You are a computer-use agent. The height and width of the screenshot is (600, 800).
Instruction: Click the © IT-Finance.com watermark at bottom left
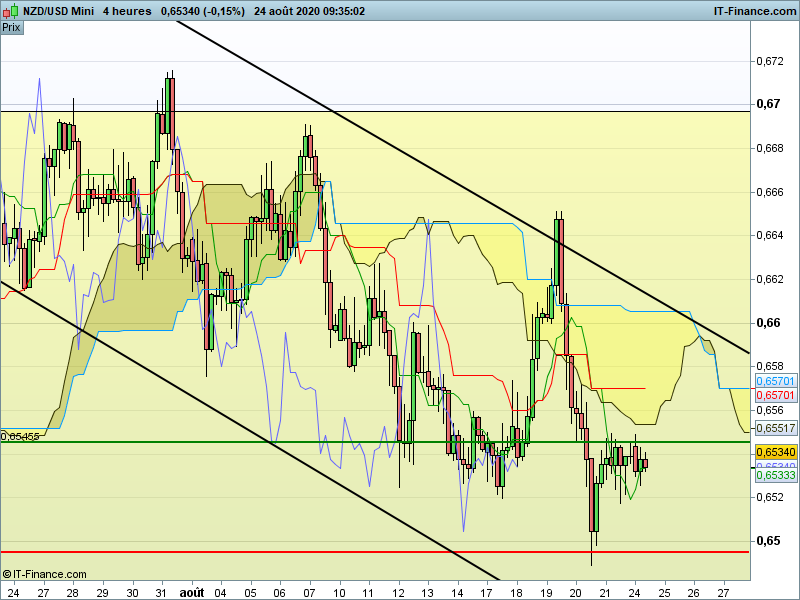click(45, 574)
